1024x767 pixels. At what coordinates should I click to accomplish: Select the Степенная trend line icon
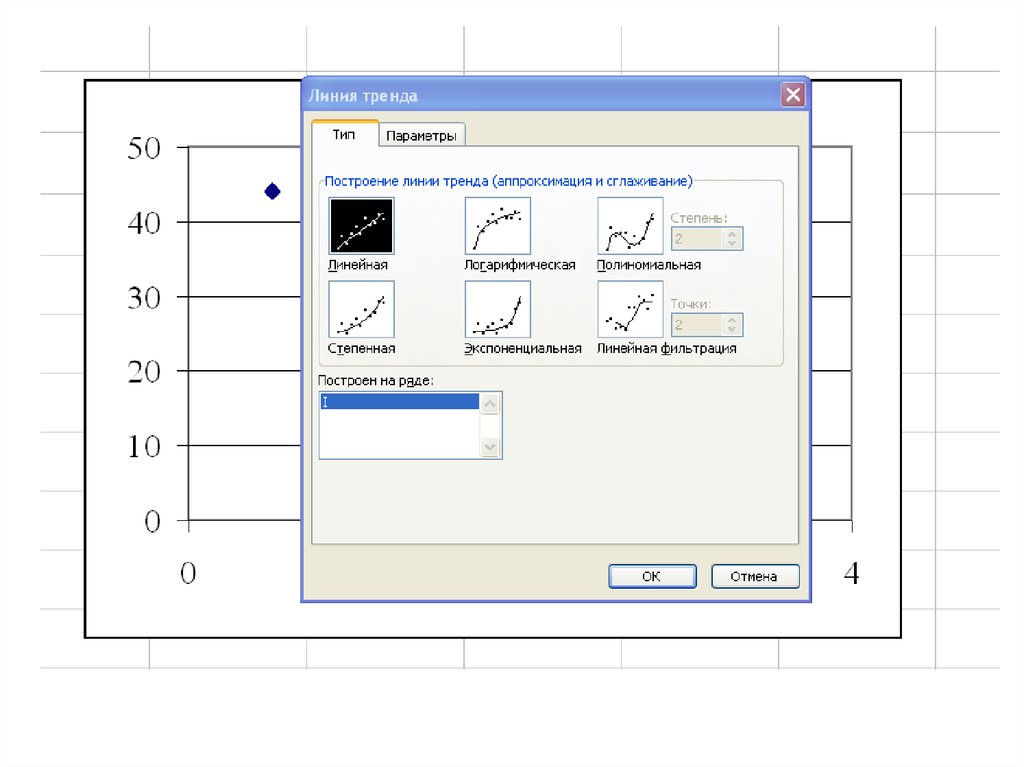(x=361, y=309)
